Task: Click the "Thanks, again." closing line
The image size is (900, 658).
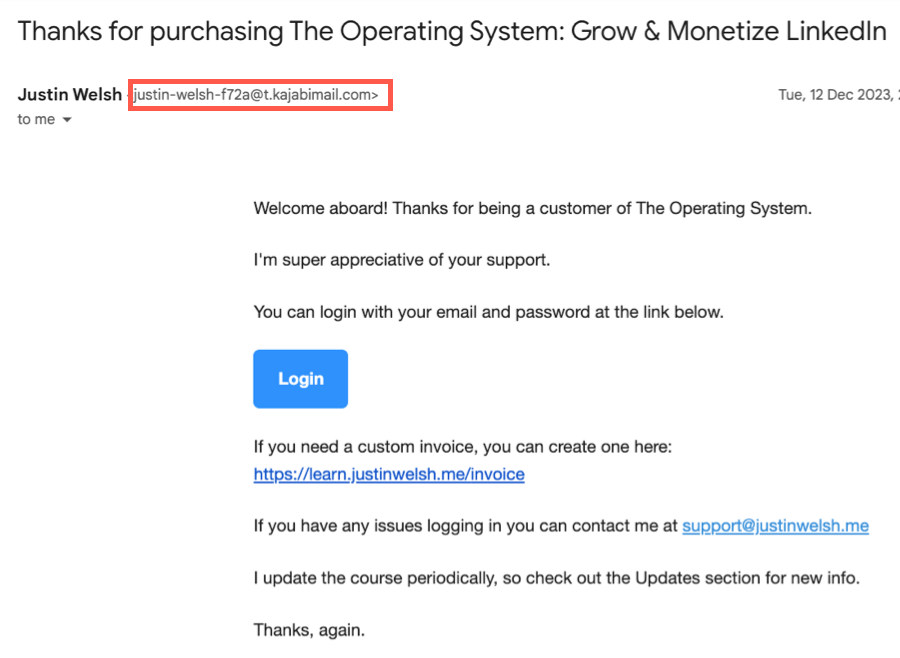Action: click(x=309, y=630)
